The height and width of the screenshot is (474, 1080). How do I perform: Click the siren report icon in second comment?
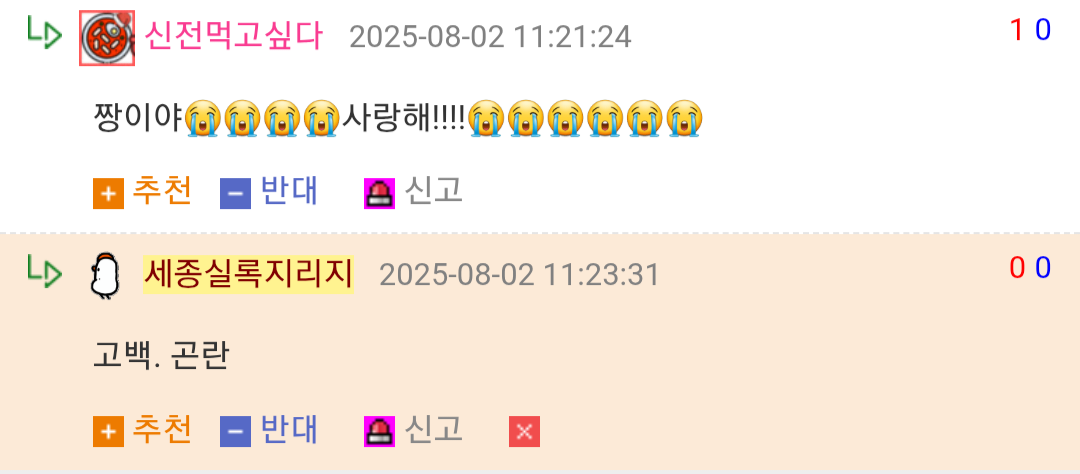380,431
